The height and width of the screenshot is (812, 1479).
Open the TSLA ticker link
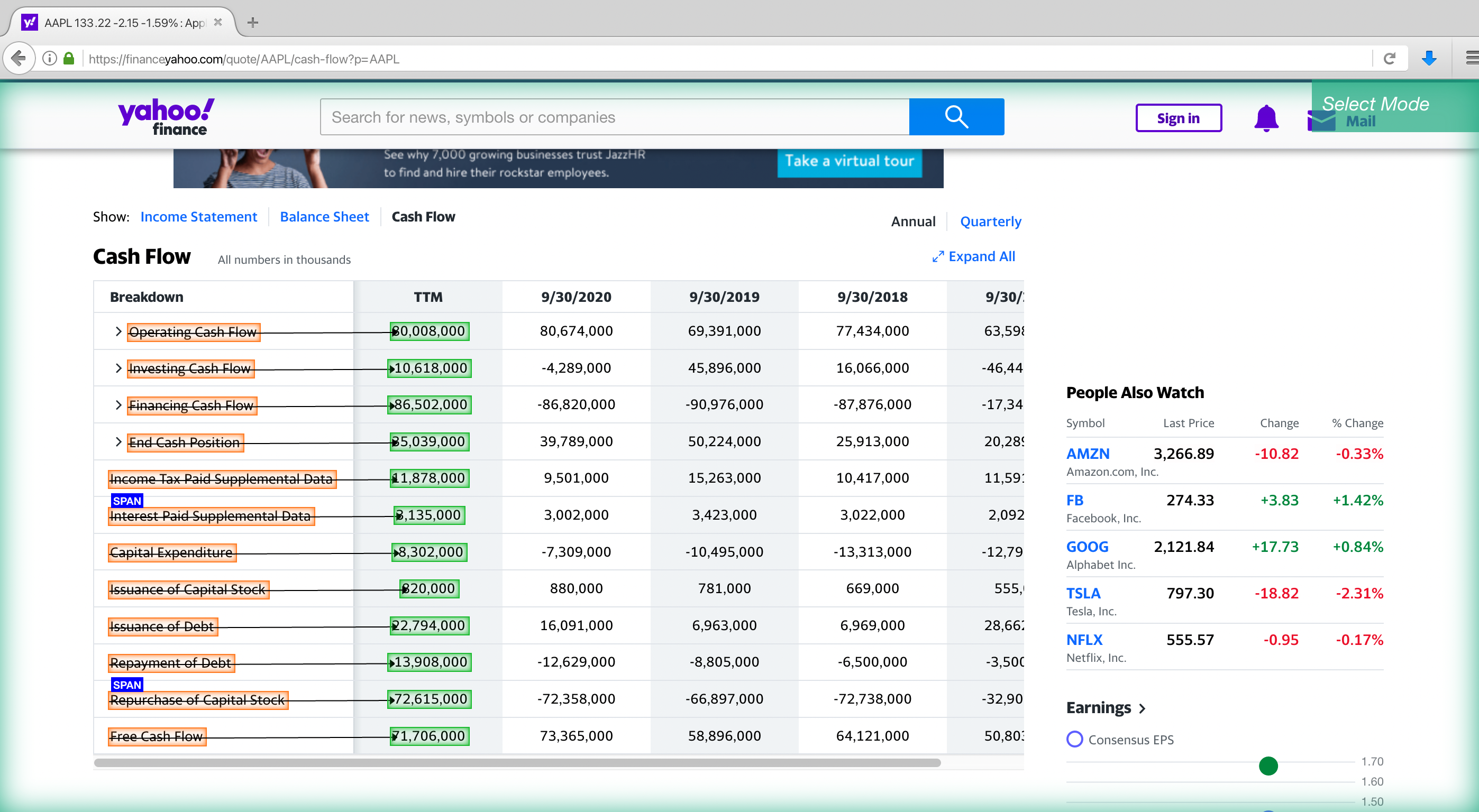[x=1083, y=593]
